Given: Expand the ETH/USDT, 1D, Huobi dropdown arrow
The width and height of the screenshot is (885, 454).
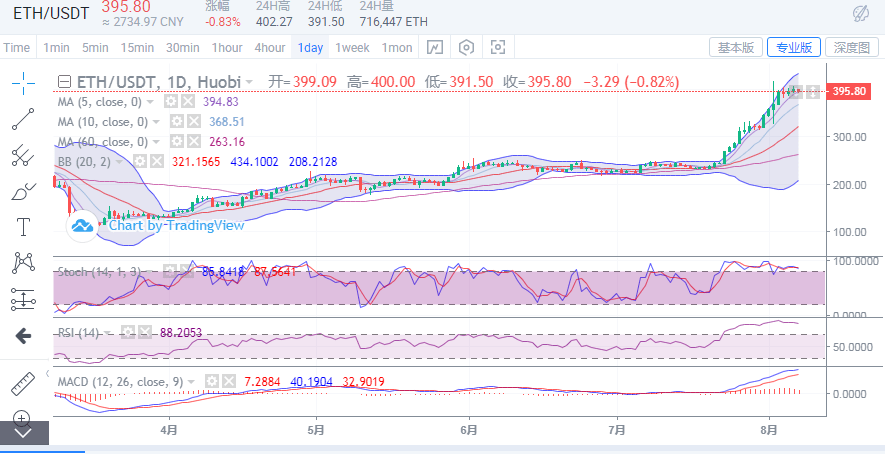Looking at the screenshot, I should tap(249, 82).
